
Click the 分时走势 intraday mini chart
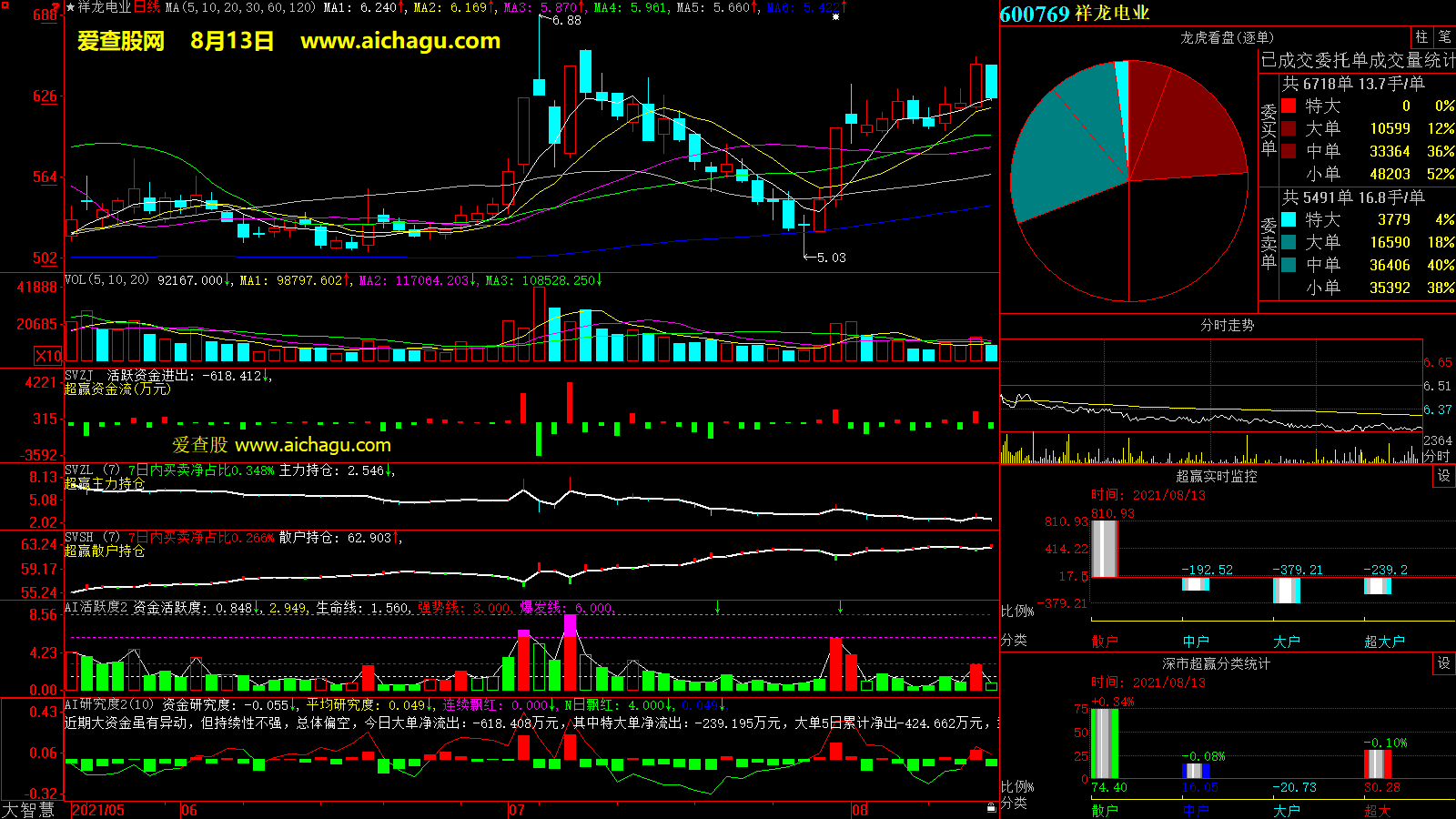(x=1210, y=400)
